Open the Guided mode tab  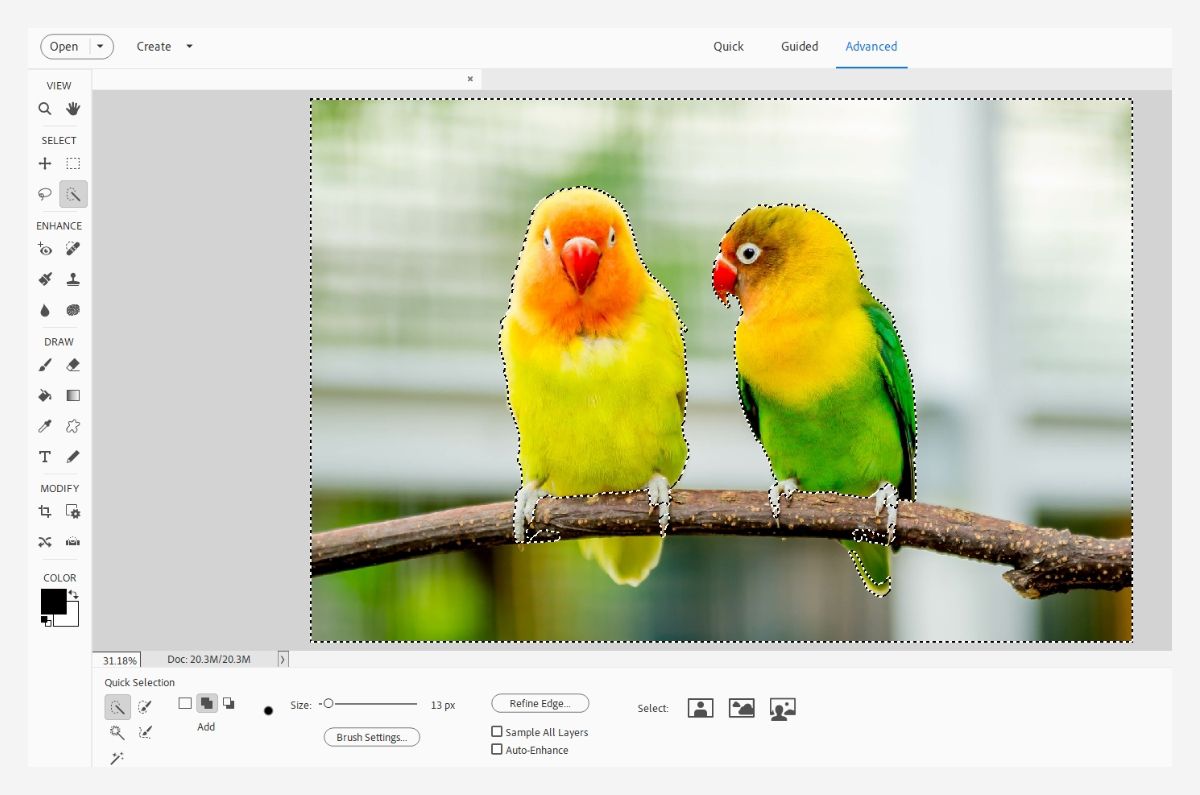[799, 46]
